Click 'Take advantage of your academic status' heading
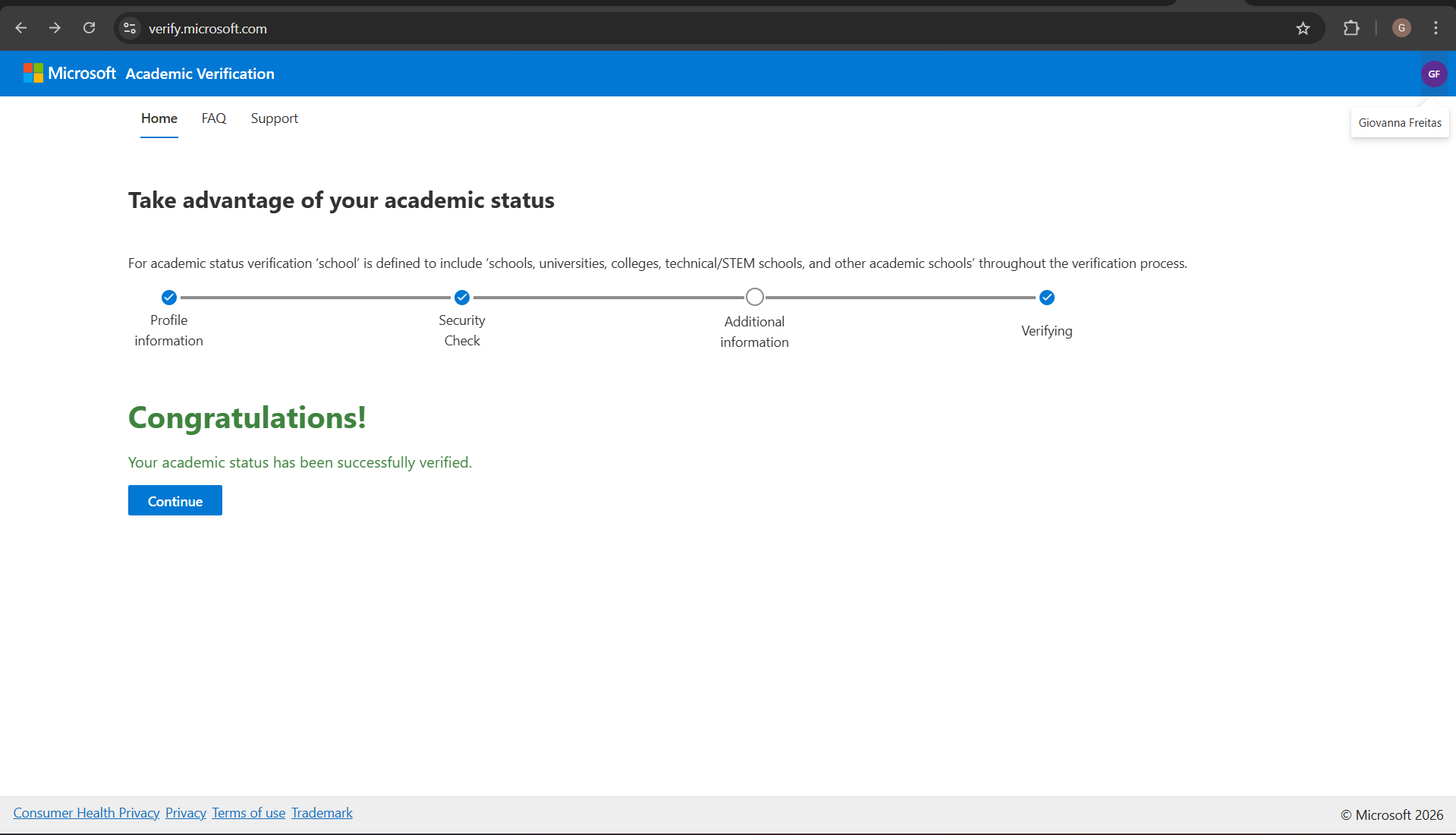 (x=341, y=200)
